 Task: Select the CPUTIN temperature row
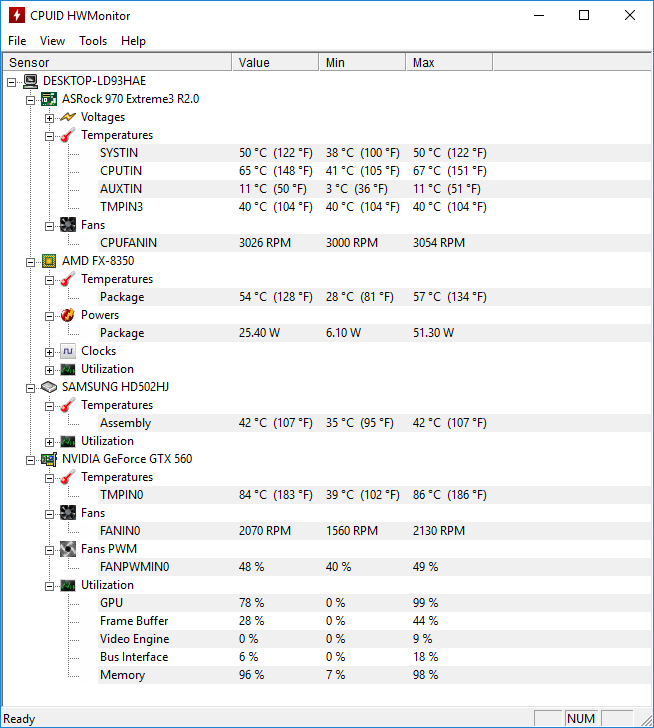click(x=374, y=171)
